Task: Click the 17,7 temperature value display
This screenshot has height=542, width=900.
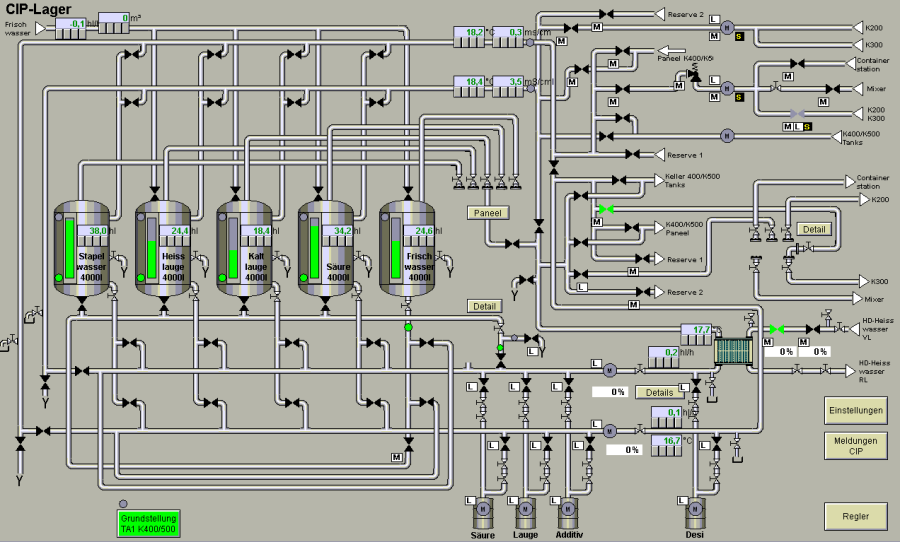Action: click(x=699, y=329)
